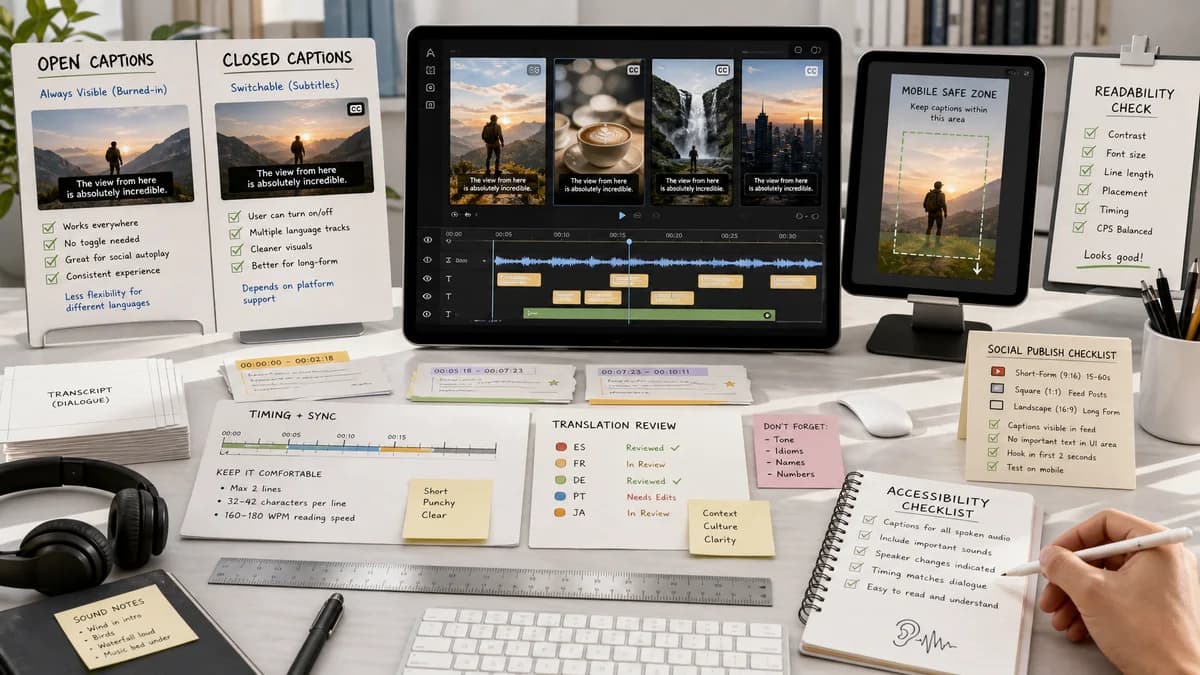Click the rounded-square icon at editor top right

[x=798, y=50]
